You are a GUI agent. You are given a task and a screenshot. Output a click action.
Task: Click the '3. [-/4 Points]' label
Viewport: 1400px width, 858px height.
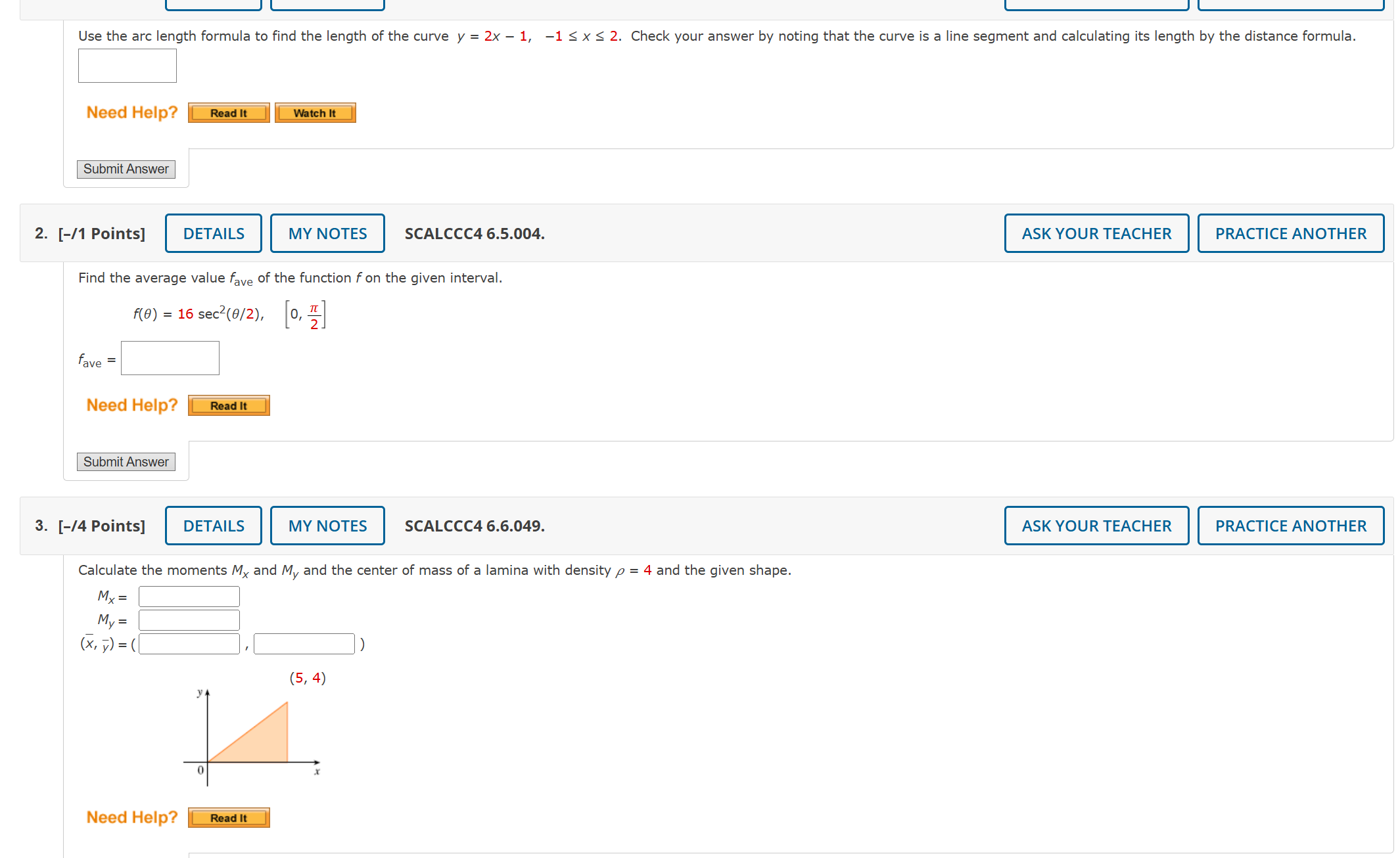[90, 526]
